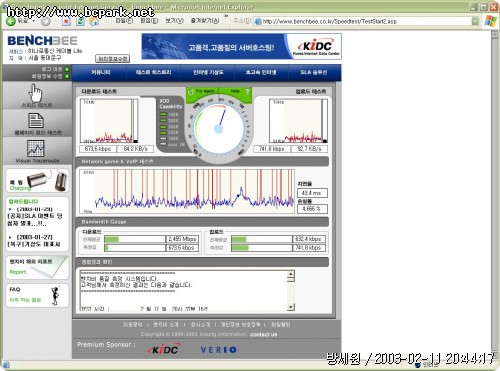The height and width of the screenshot is (371, 500).
Task: Click the VERIO sponsor logo
Action: click(219, 350)
